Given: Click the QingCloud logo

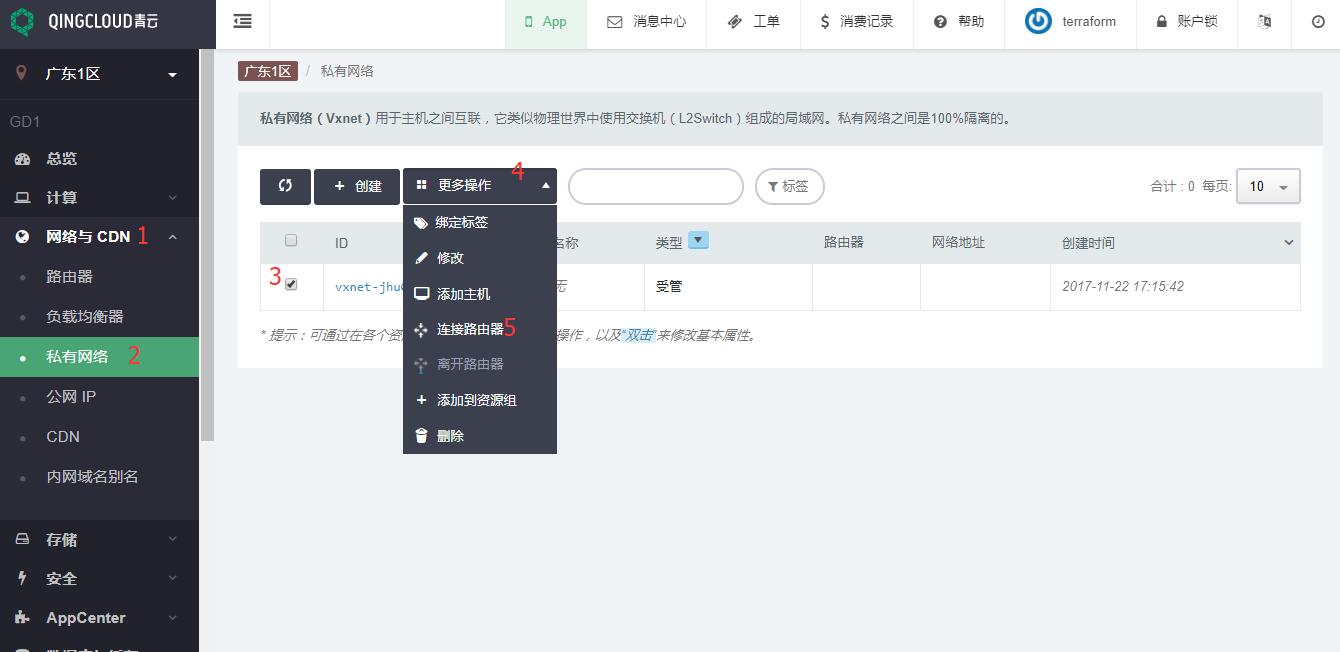Looking at the screenshot, I should click(22, 21).
